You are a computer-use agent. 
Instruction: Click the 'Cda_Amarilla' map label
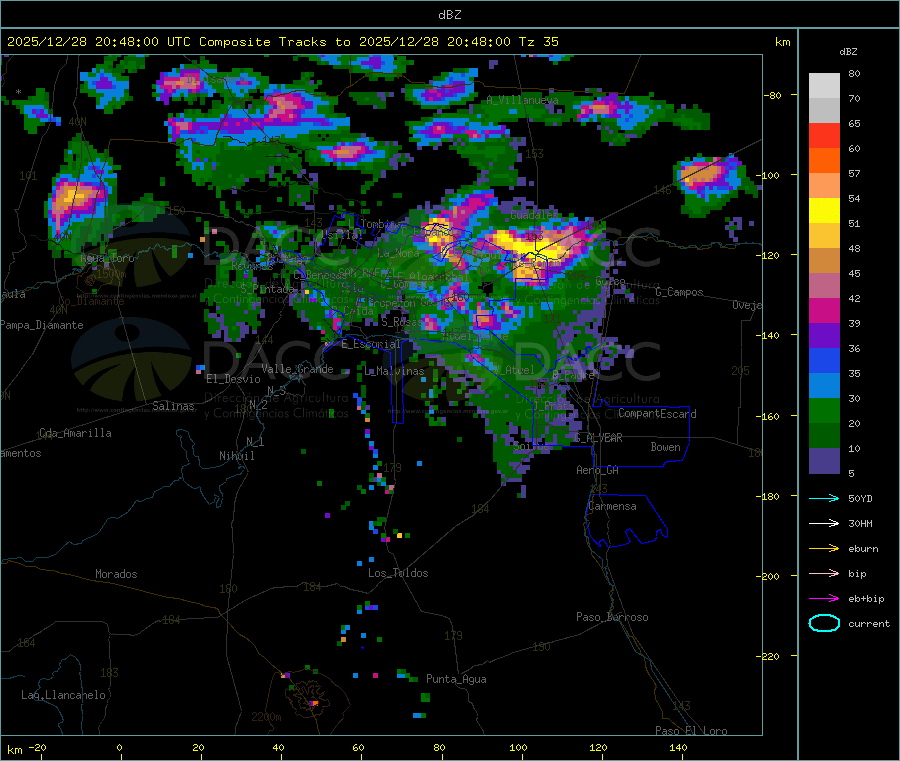tap(75, 433)
